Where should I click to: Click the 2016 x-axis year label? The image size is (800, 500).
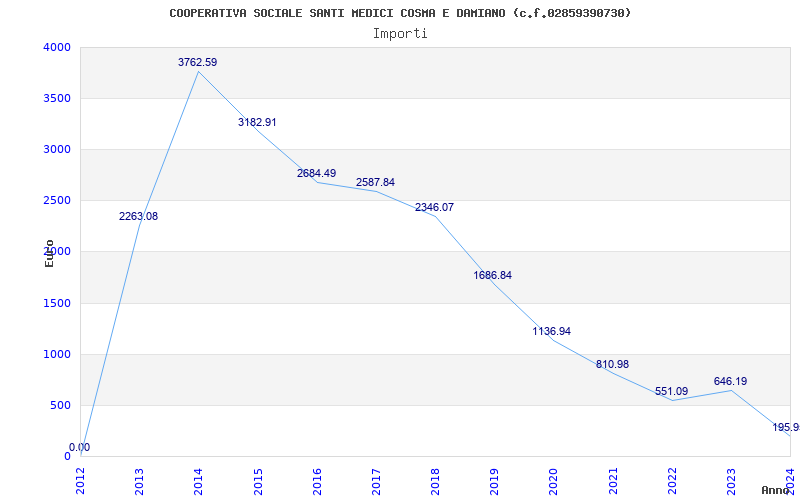[317, 481]
